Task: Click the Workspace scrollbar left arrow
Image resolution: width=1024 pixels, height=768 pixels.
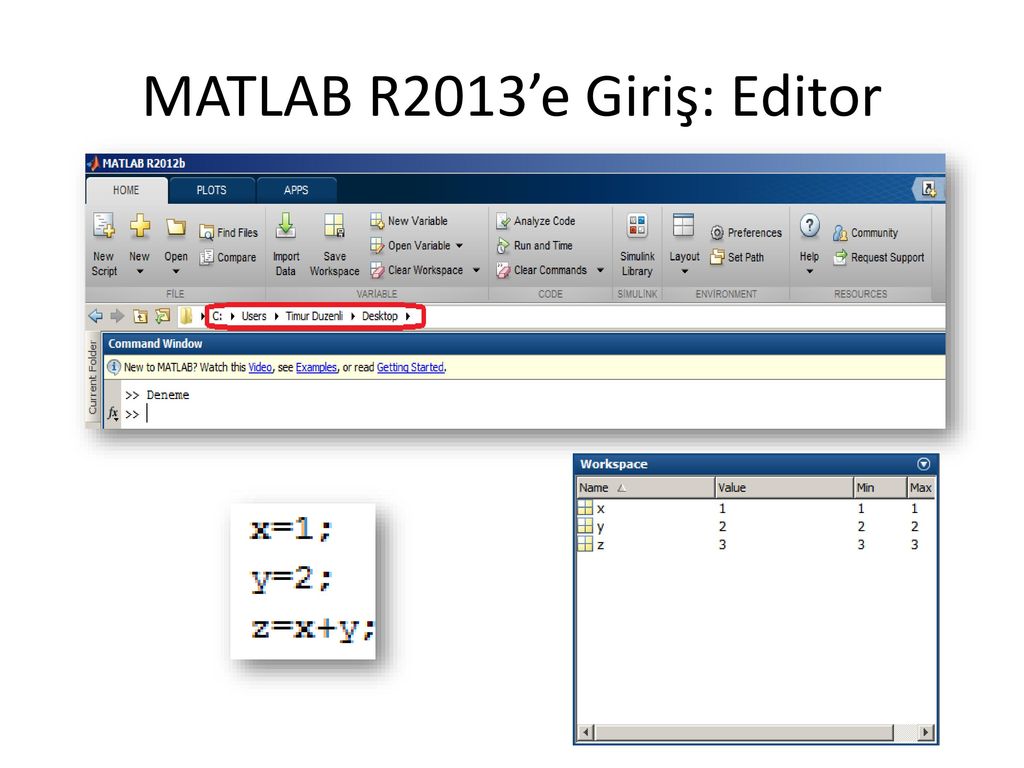Action: 586,733
